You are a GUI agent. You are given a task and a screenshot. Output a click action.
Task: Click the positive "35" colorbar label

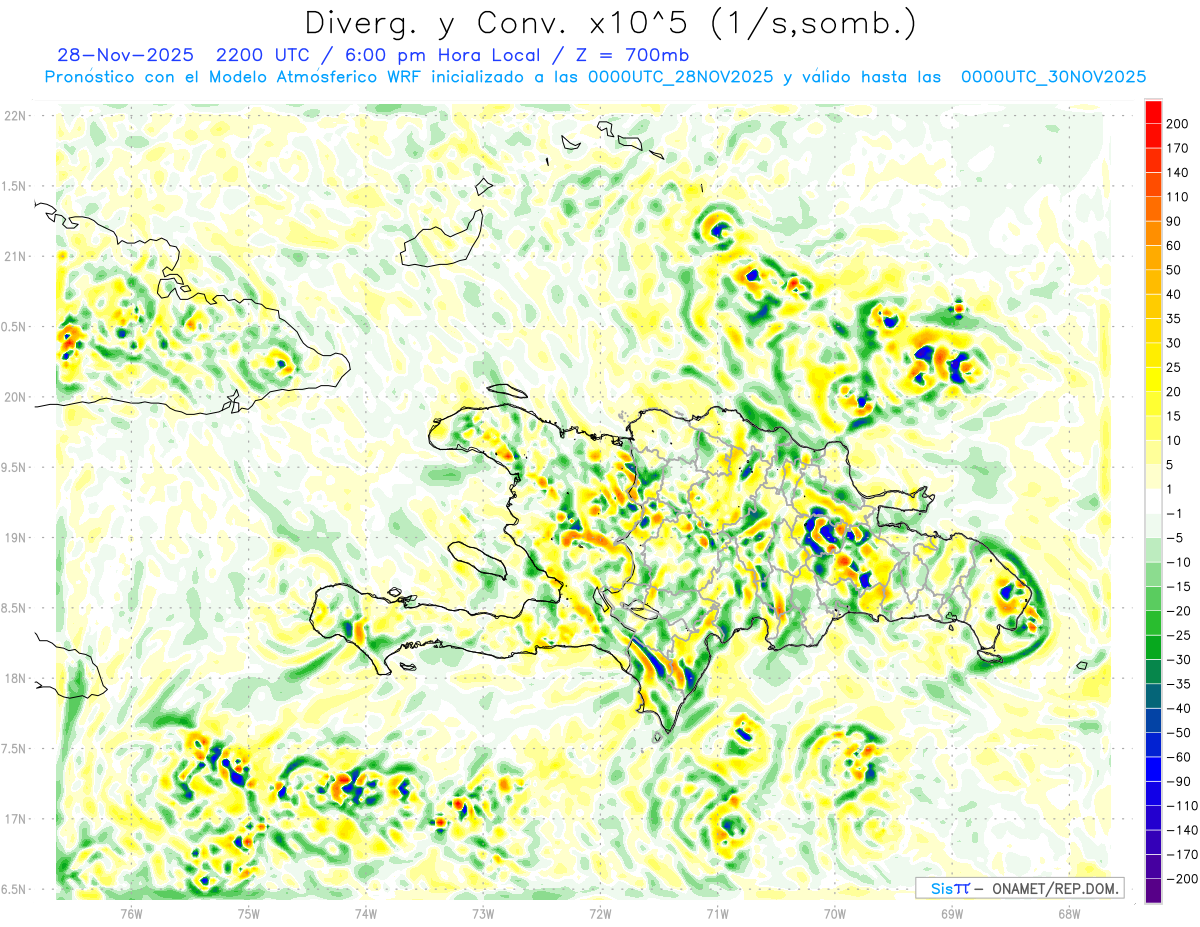tap(1174, 319)
